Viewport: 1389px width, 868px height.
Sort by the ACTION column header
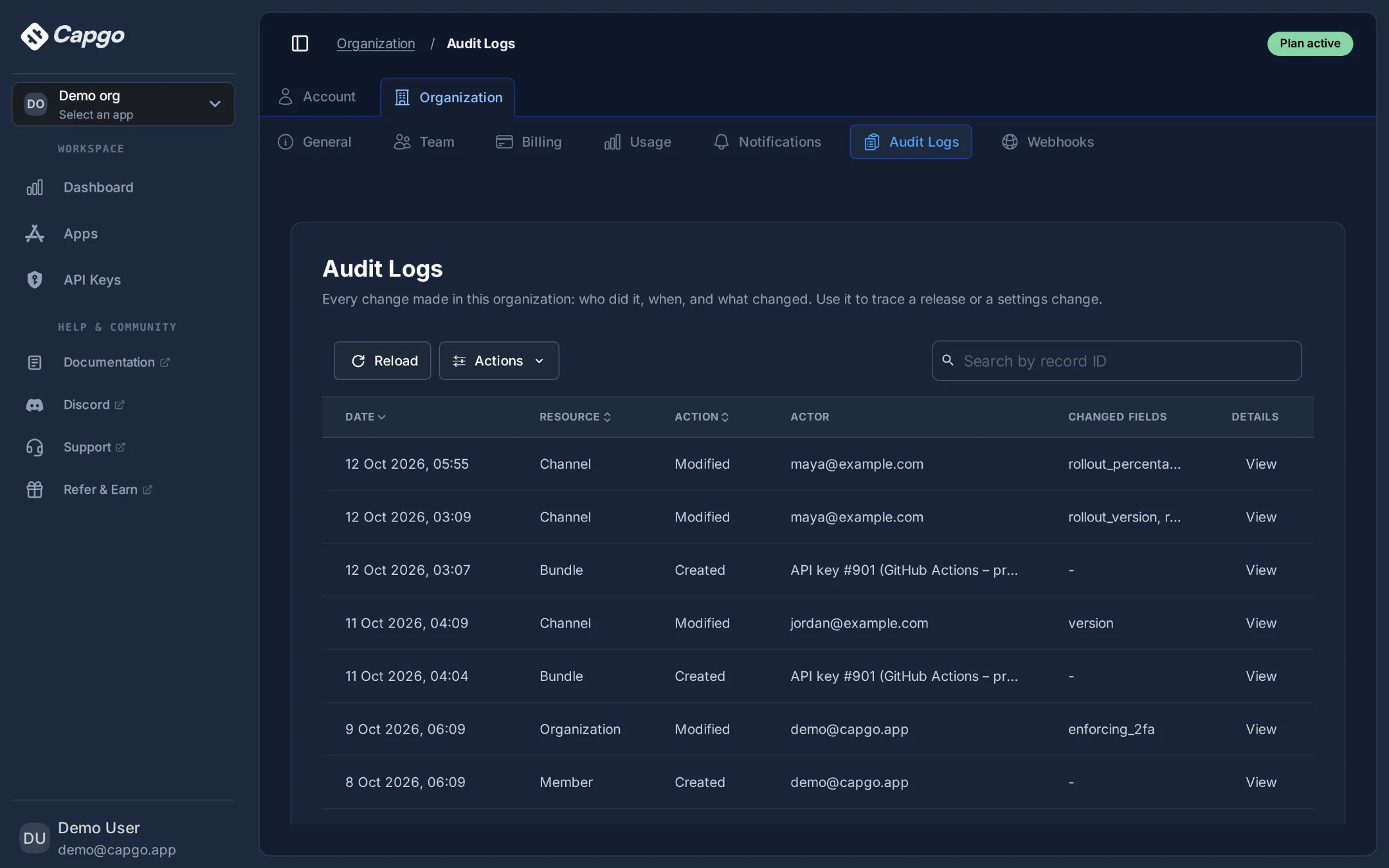click(x=702, y=417)
